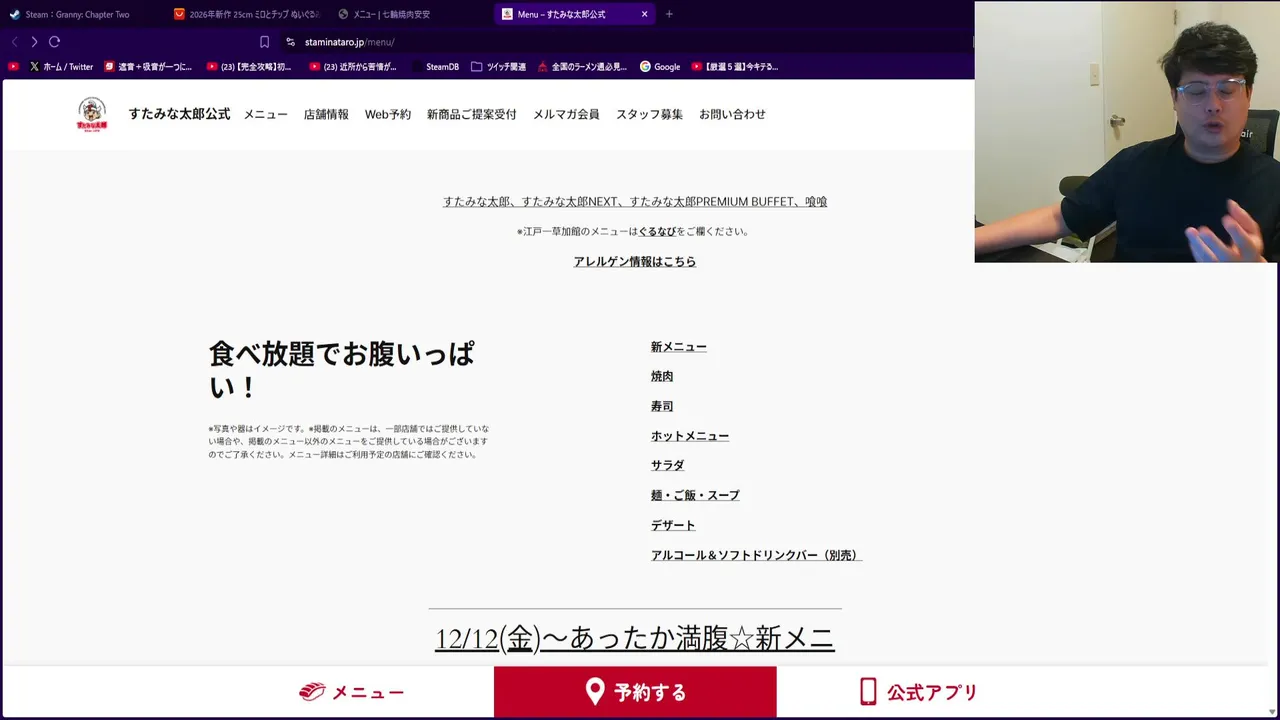The width and height of the screenshot is (1280, 720).
Task: Click the bottom bar メニュー button
Action: [x=352, y=692]
